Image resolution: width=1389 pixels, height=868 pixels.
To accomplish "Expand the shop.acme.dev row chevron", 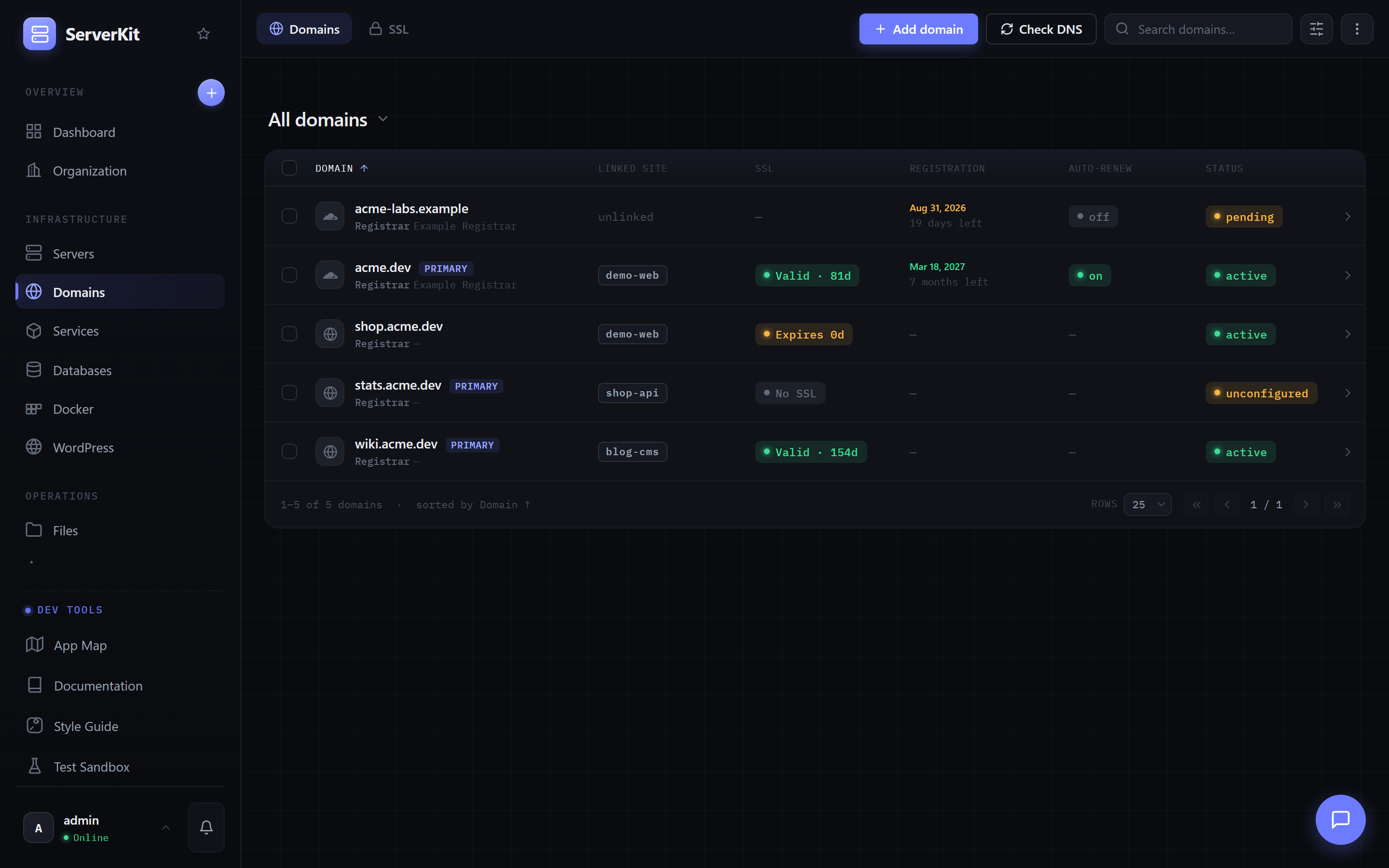I will pos(1348,334).
